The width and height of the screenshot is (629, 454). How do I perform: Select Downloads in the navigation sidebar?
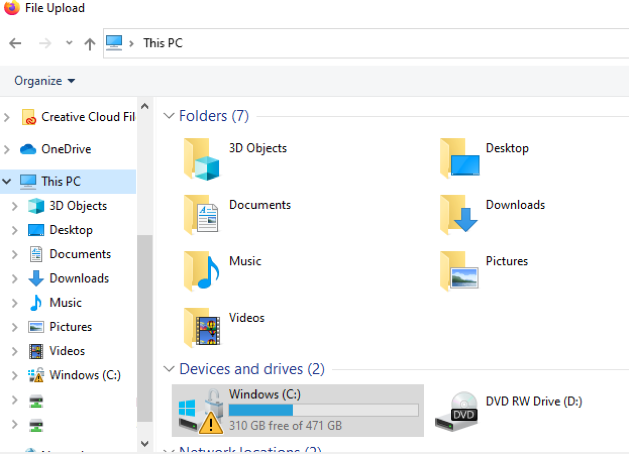(78, 278)
